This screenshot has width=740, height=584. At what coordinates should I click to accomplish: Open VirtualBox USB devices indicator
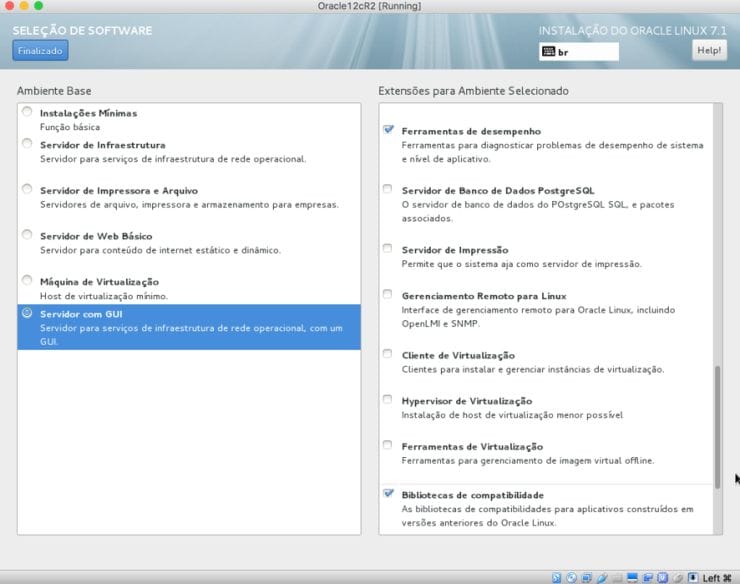pyautogui.click(x=602, y=578)
